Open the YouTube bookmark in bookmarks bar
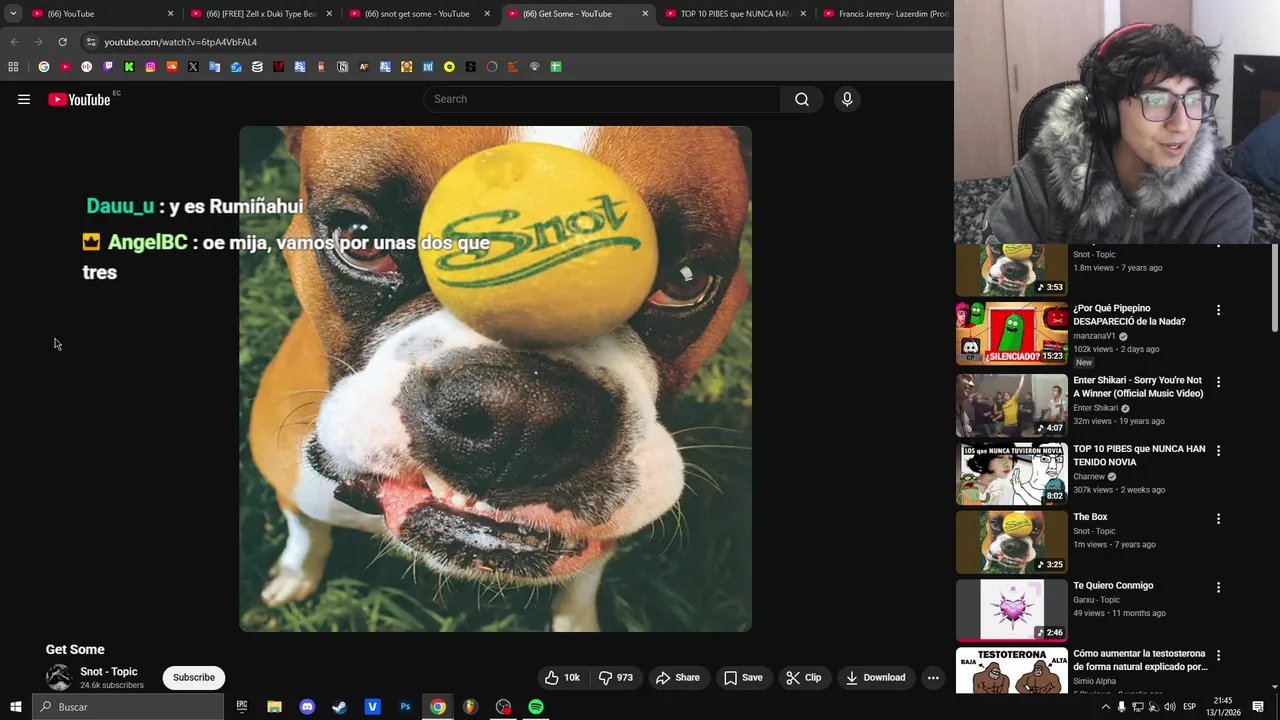Viewport: 1280px width, 720px height. pos(65,67)
